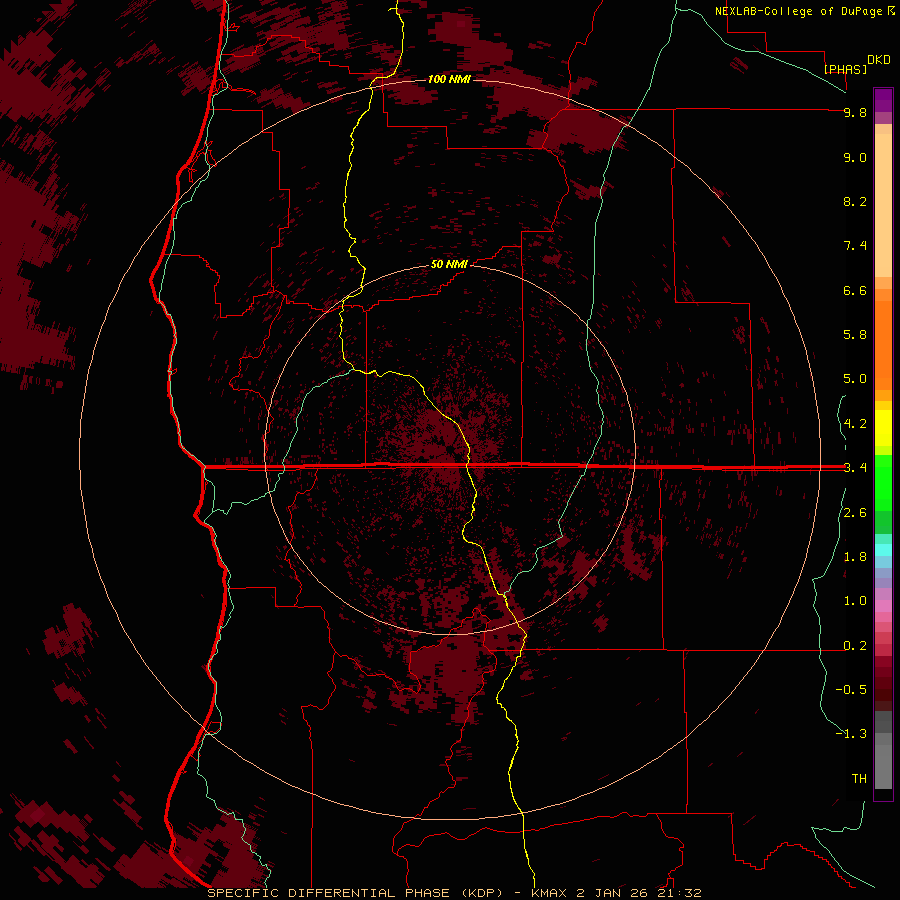Image resolution: width=900 pixels, height=900 pixels.
Task: Click the DKD legend title
Action: 879,60
